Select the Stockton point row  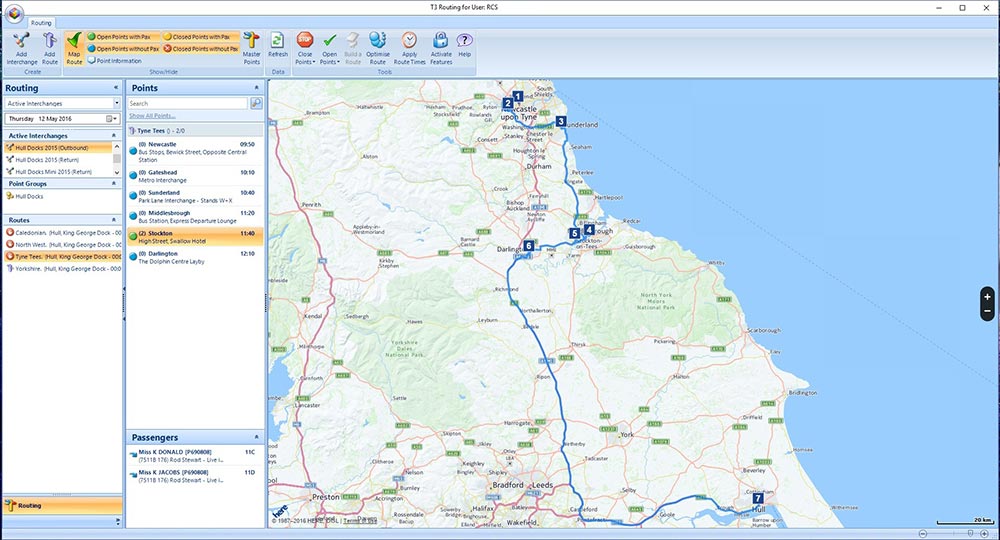click(195, 237)
